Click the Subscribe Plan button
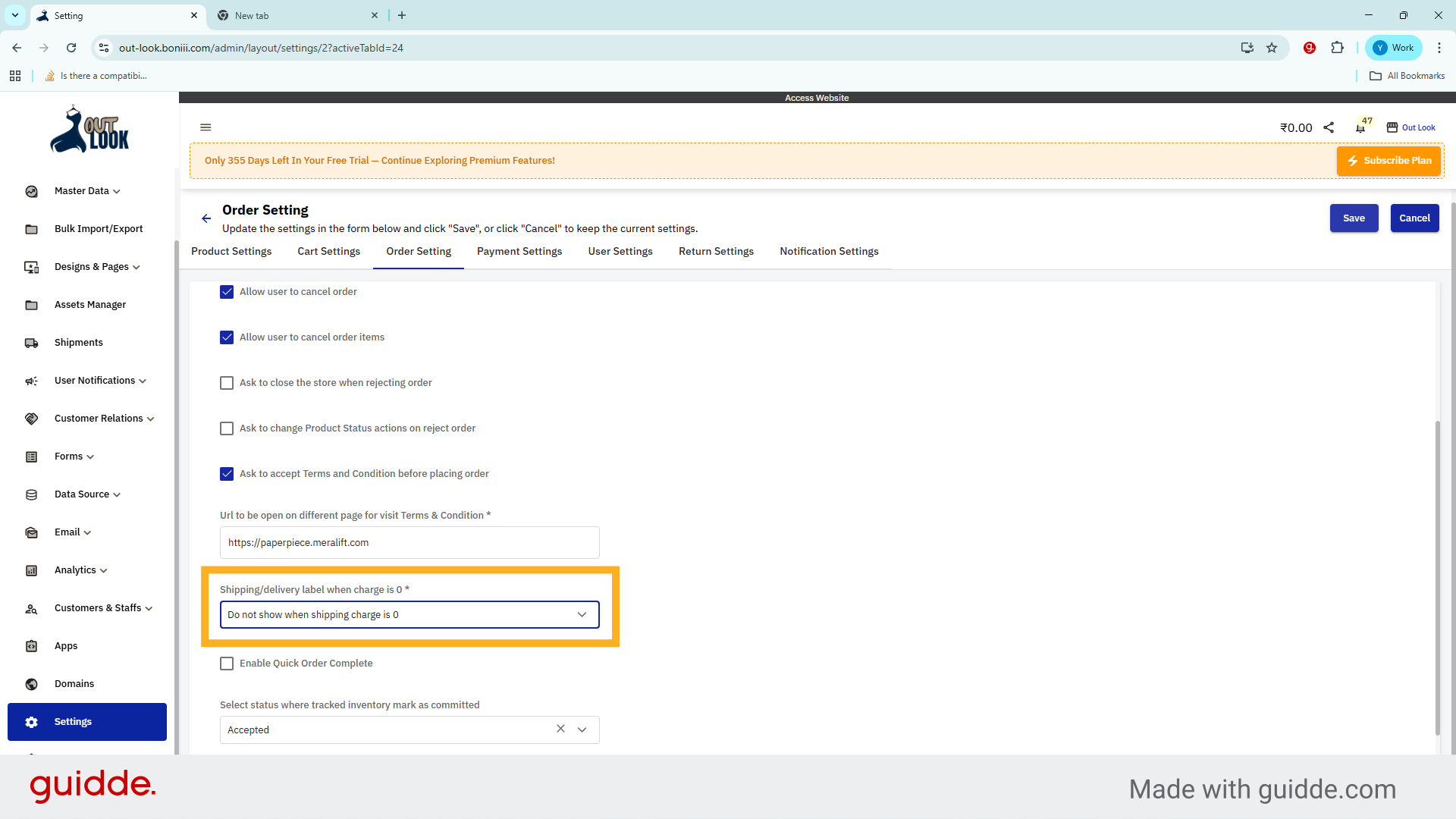 click(1389, 160)
